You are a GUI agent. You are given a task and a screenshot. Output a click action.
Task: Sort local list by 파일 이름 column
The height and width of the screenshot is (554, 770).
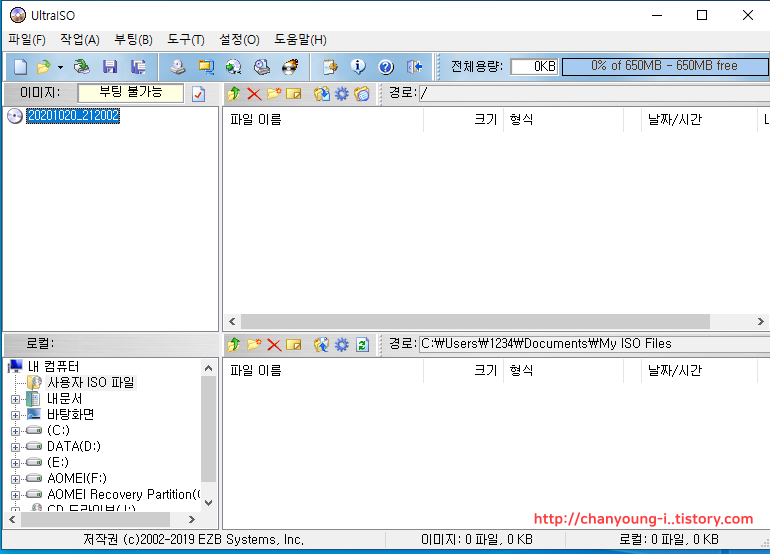click(323, 370)
